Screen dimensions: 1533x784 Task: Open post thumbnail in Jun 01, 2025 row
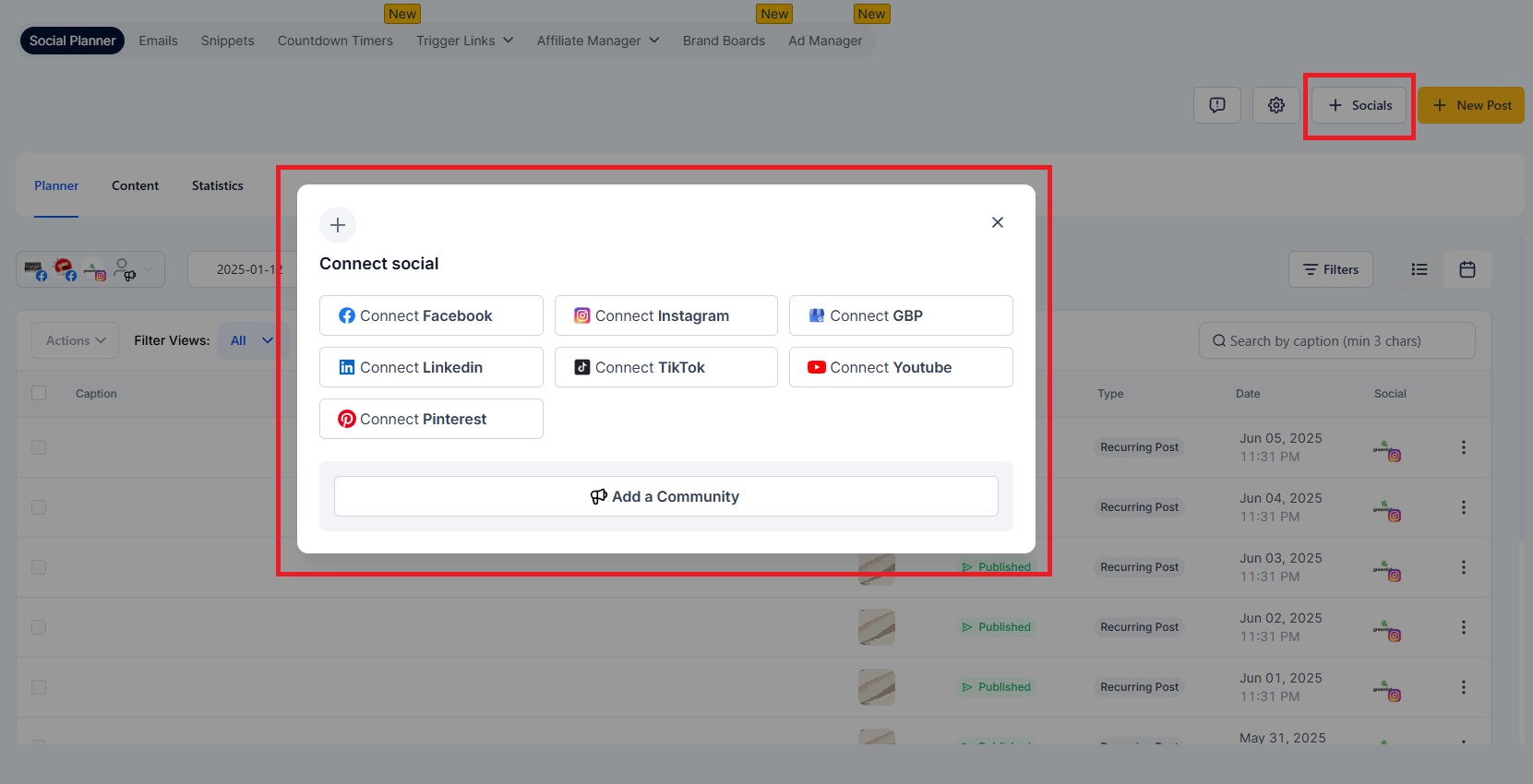click(x=877, y=687)
